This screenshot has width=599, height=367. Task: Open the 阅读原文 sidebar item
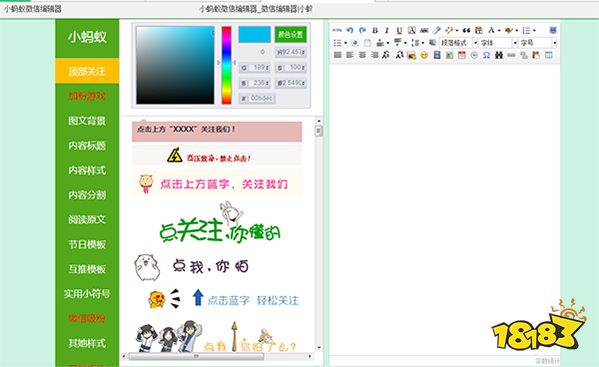(87, 220)
